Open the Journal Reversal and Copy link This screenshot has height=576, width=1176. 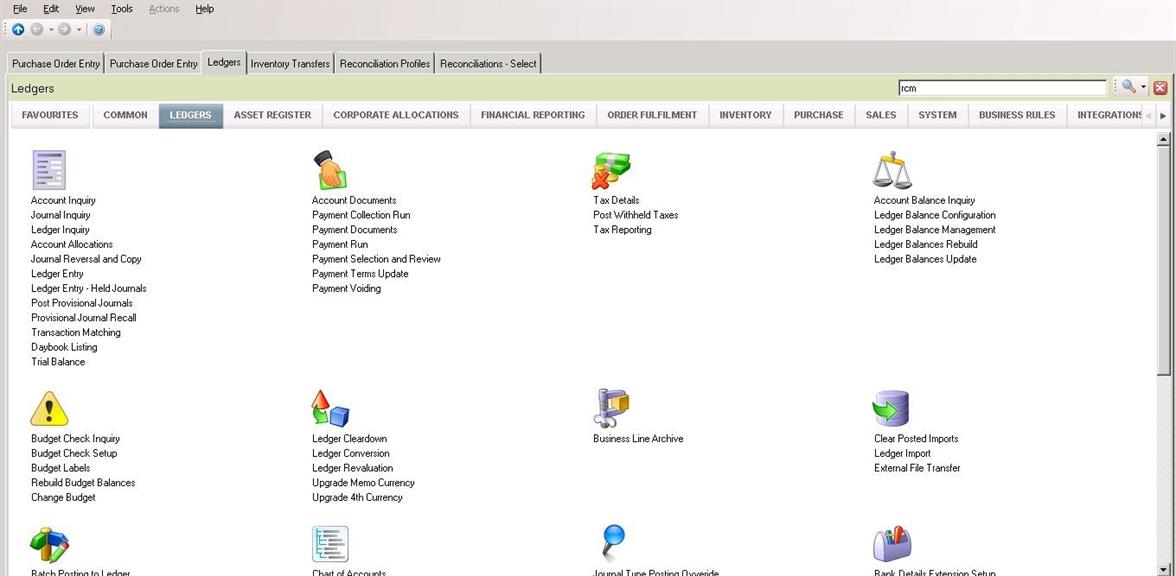(86, 259)
